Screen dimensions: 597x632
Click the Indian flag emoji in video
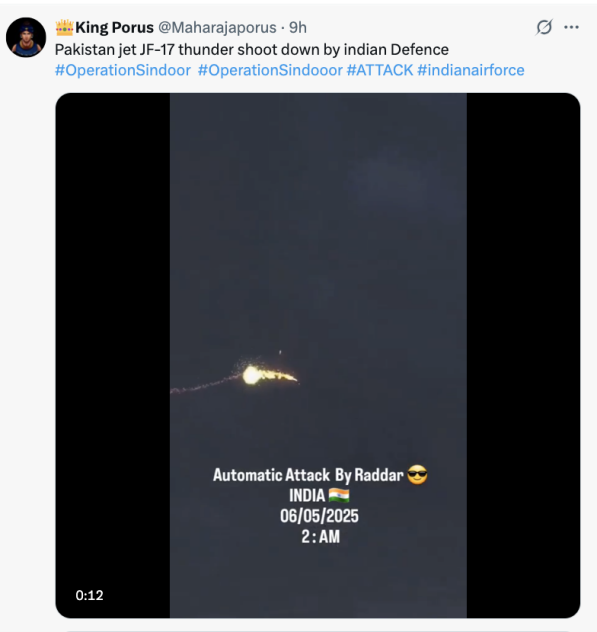(x=339, y=495)
